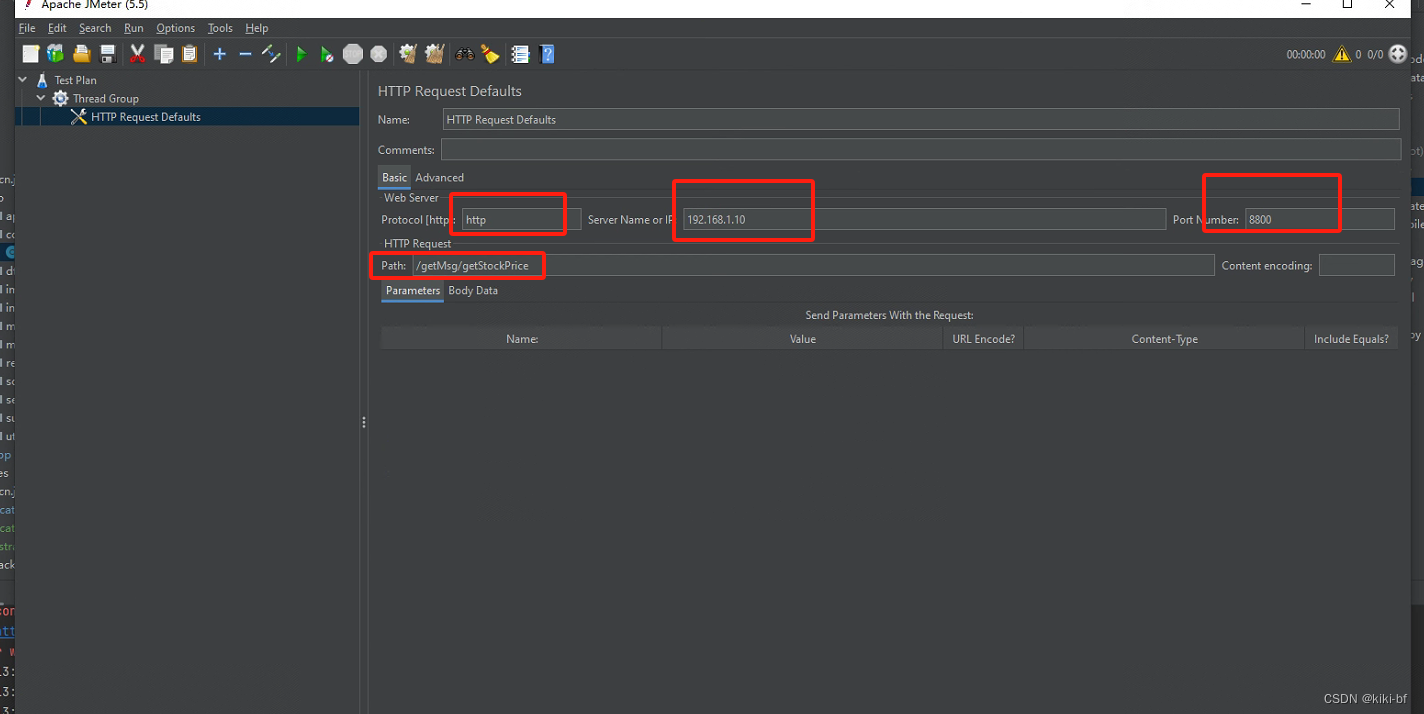The width and height of the screenshot is (1424, 714).
Task: Maximize the Apache JMeter window
Action: pyautogui.click(x=1347, y=5)
